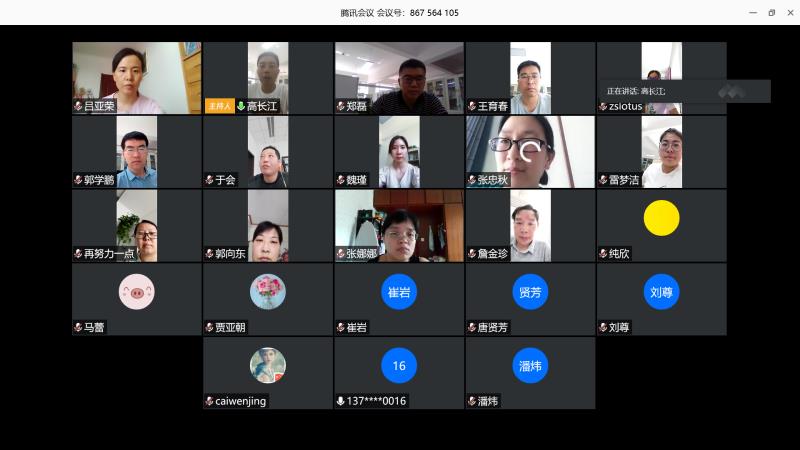Image resolution: width=800 pixels, height=450 pixels.
Task: Click the pig avatar of 马蕾
Action: click(x=136, y=292)
